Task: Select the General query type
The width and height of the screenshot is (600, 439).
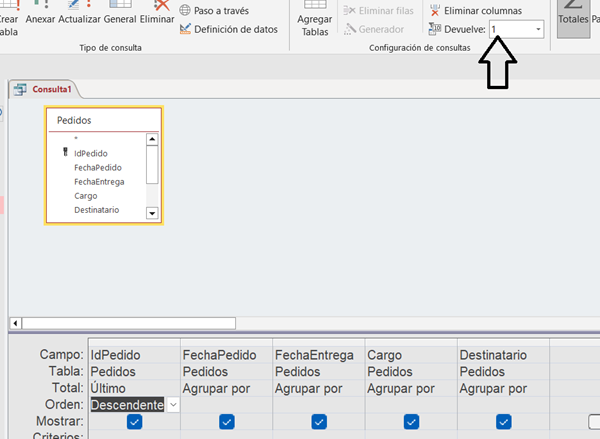Action: (x=120, y=13)
